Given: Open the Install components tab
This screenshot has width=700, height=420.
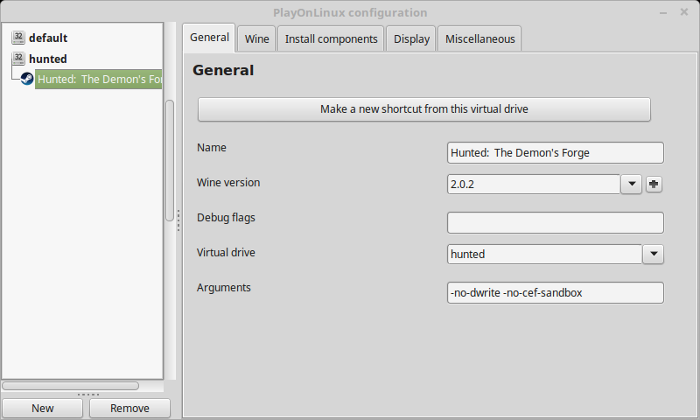Looking at the screenshot, I should 331,39.
